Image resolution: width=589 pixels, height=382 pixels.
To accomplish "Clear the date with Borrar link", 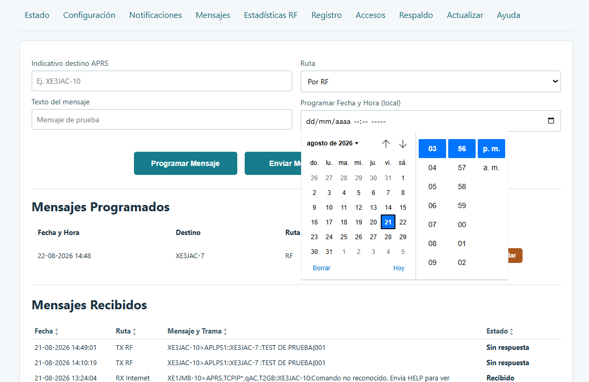I will click(322, 268).
